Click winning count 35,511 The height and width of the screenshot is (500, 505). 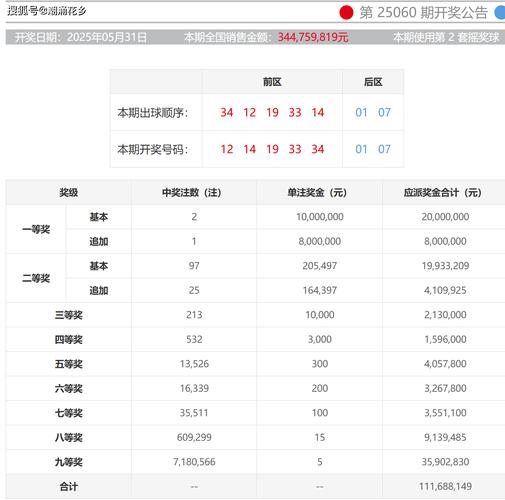pyautogui.click(x=194, y=413)
